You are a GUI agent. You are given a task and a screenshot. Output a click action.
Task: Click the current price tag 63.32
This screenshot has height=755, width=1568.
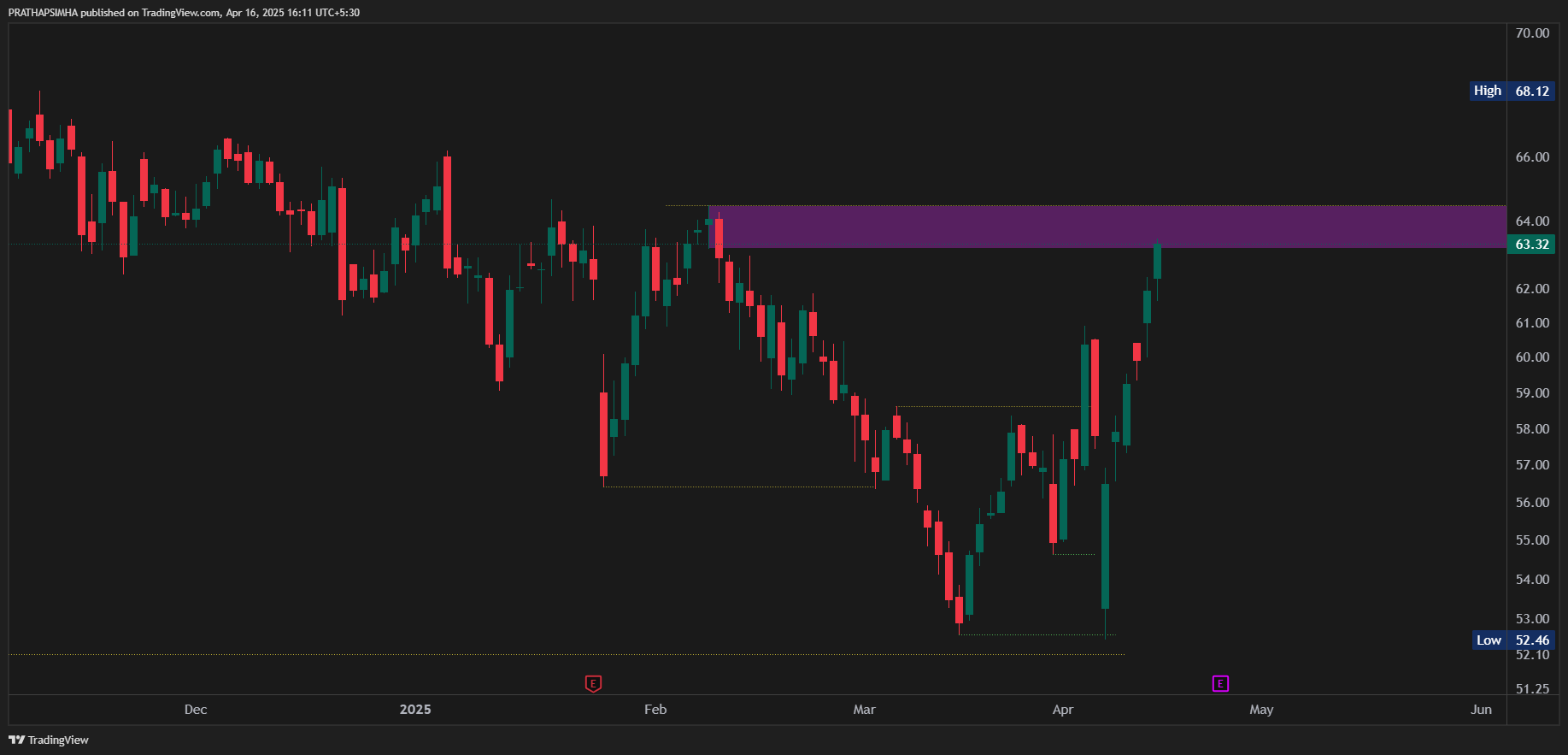pos(1531,245)
